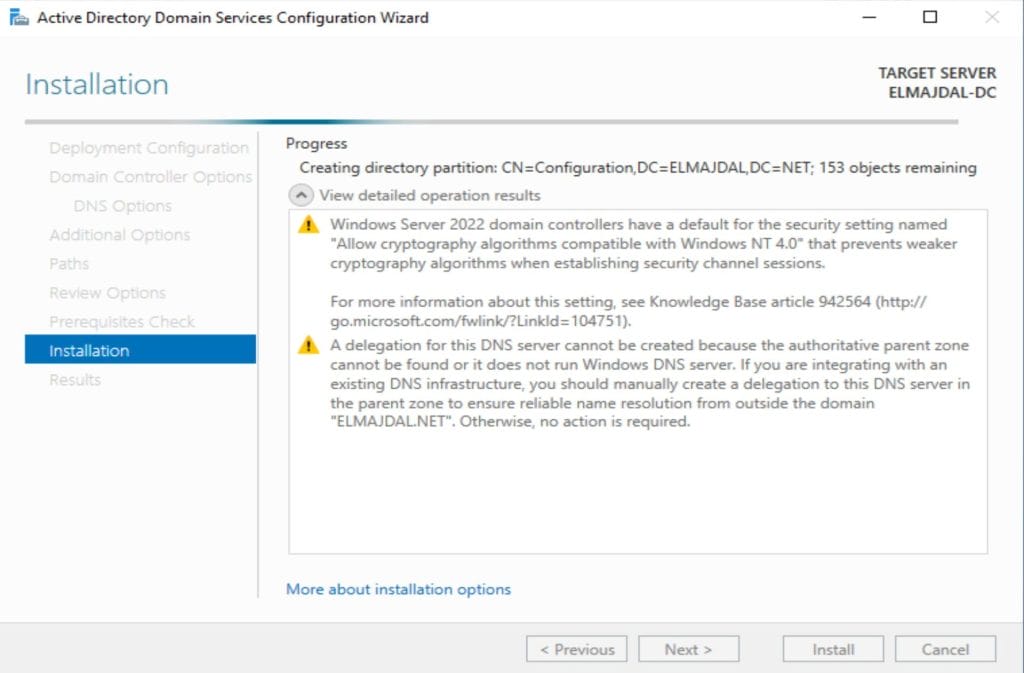The height and width of the screenshot is (673, 1024).
Task: Click the AD DS wizard title bar icon
Action: coord(19,17)
